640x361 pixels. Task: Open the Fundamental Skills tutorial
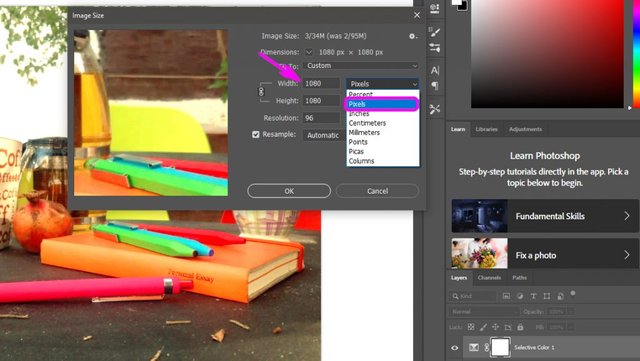[x=545, y=216]
